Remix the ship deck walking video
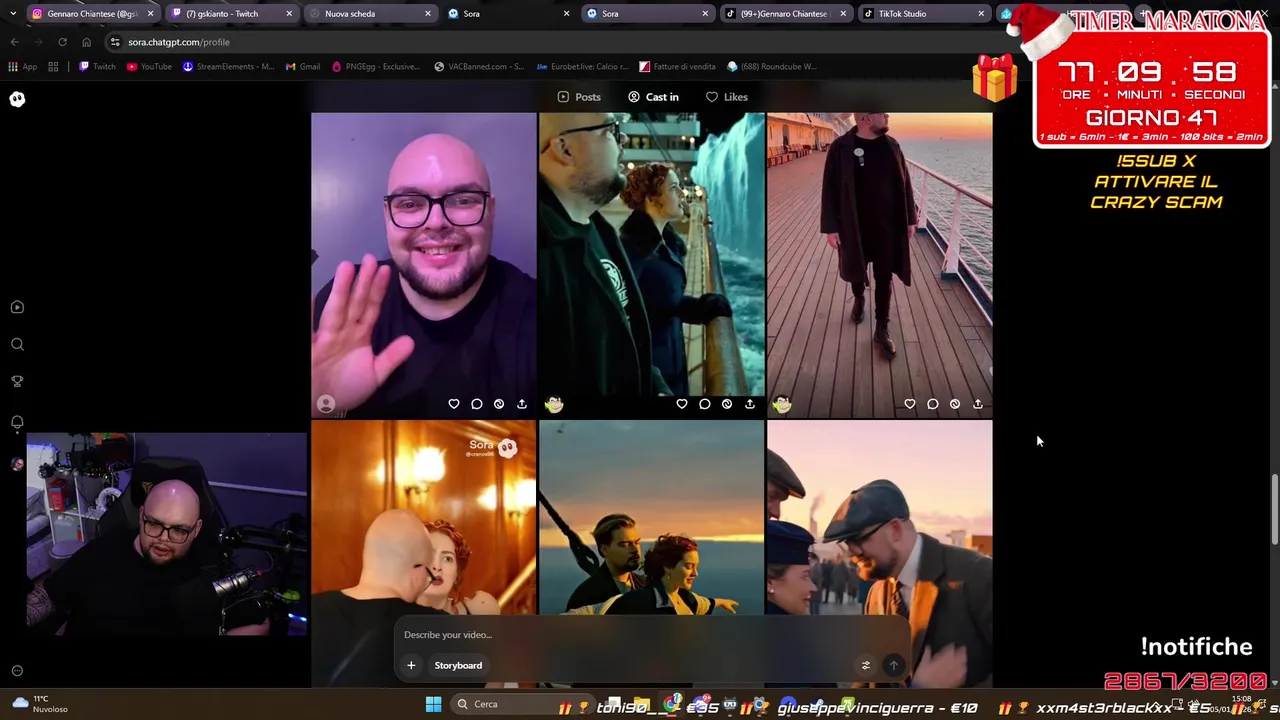 click(955, 404)
